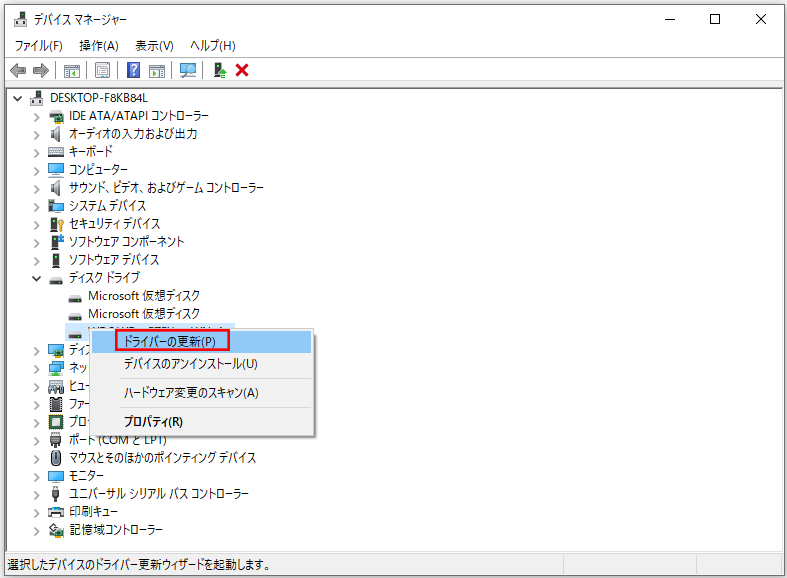Select the DESKTOP-F8KB84L computer name

click(x=99, y=98)
